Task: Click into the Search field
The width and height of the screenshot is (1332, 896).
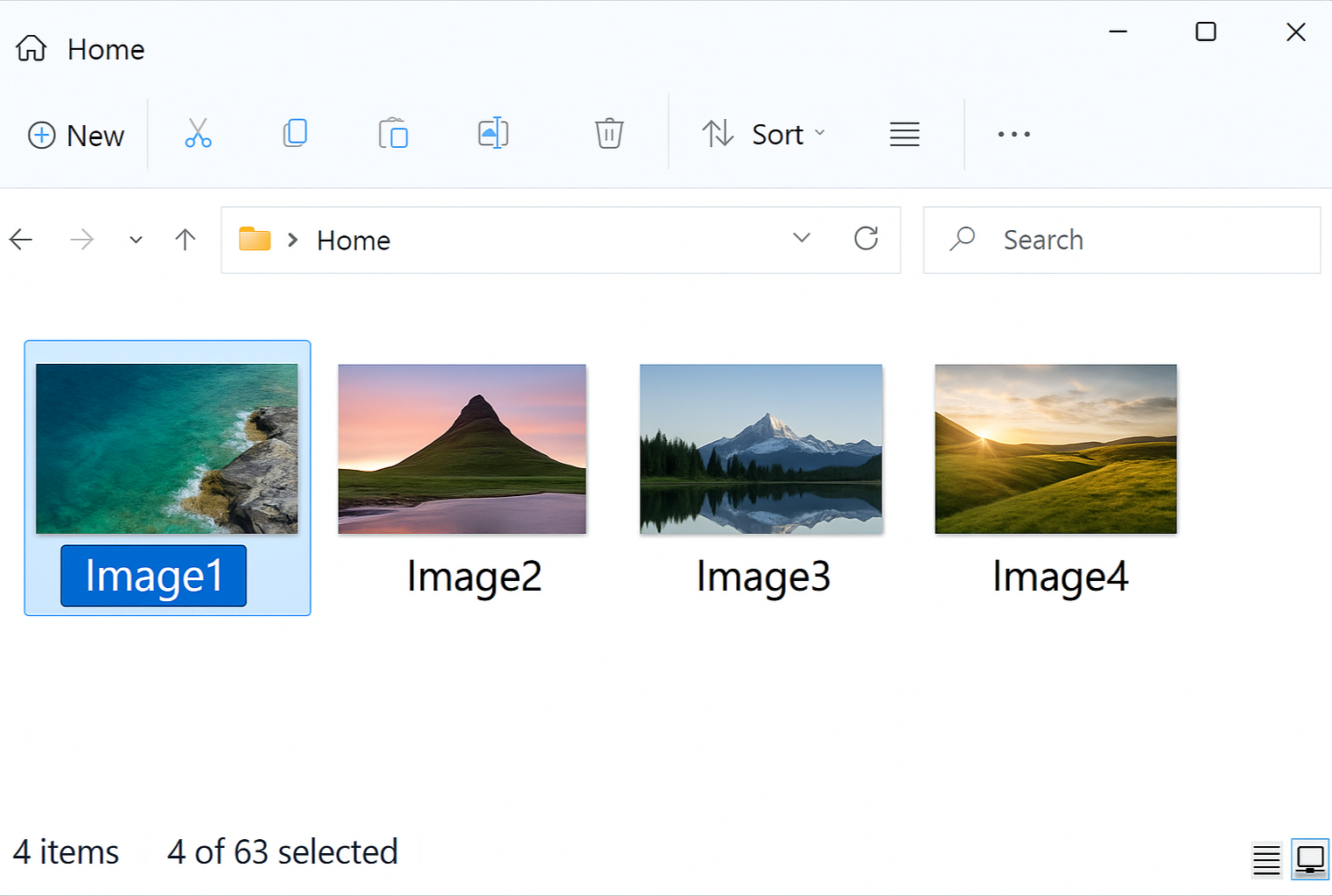Action: pos(1121,240)
